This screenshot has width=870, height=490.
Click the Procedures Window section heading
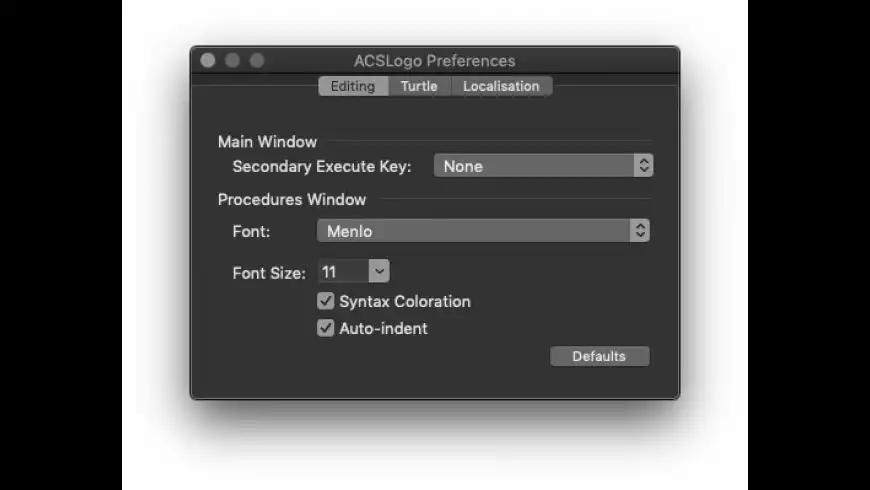[x=292, y=199]
